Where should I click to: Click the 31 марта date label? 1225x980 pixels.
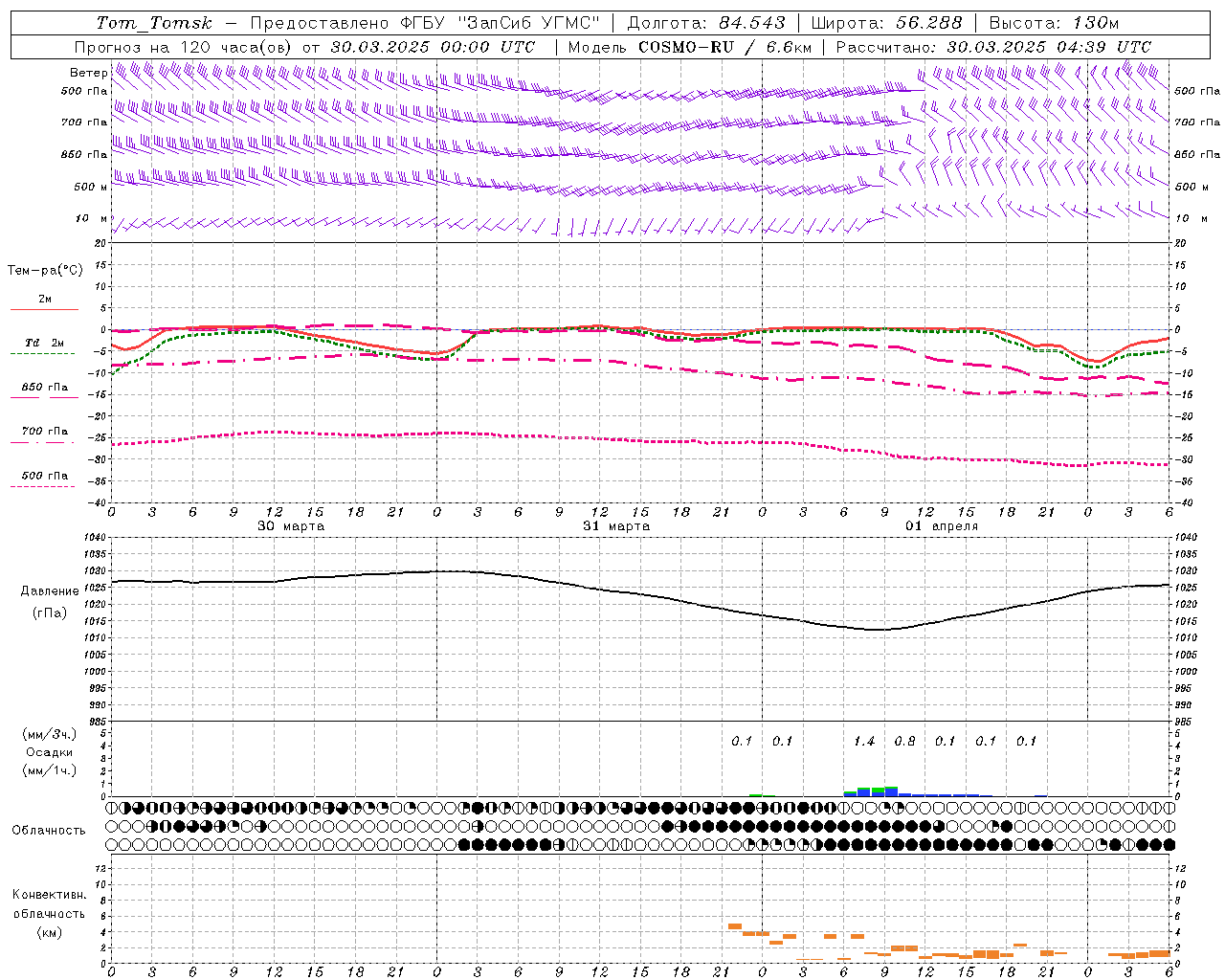pos(616,526)
